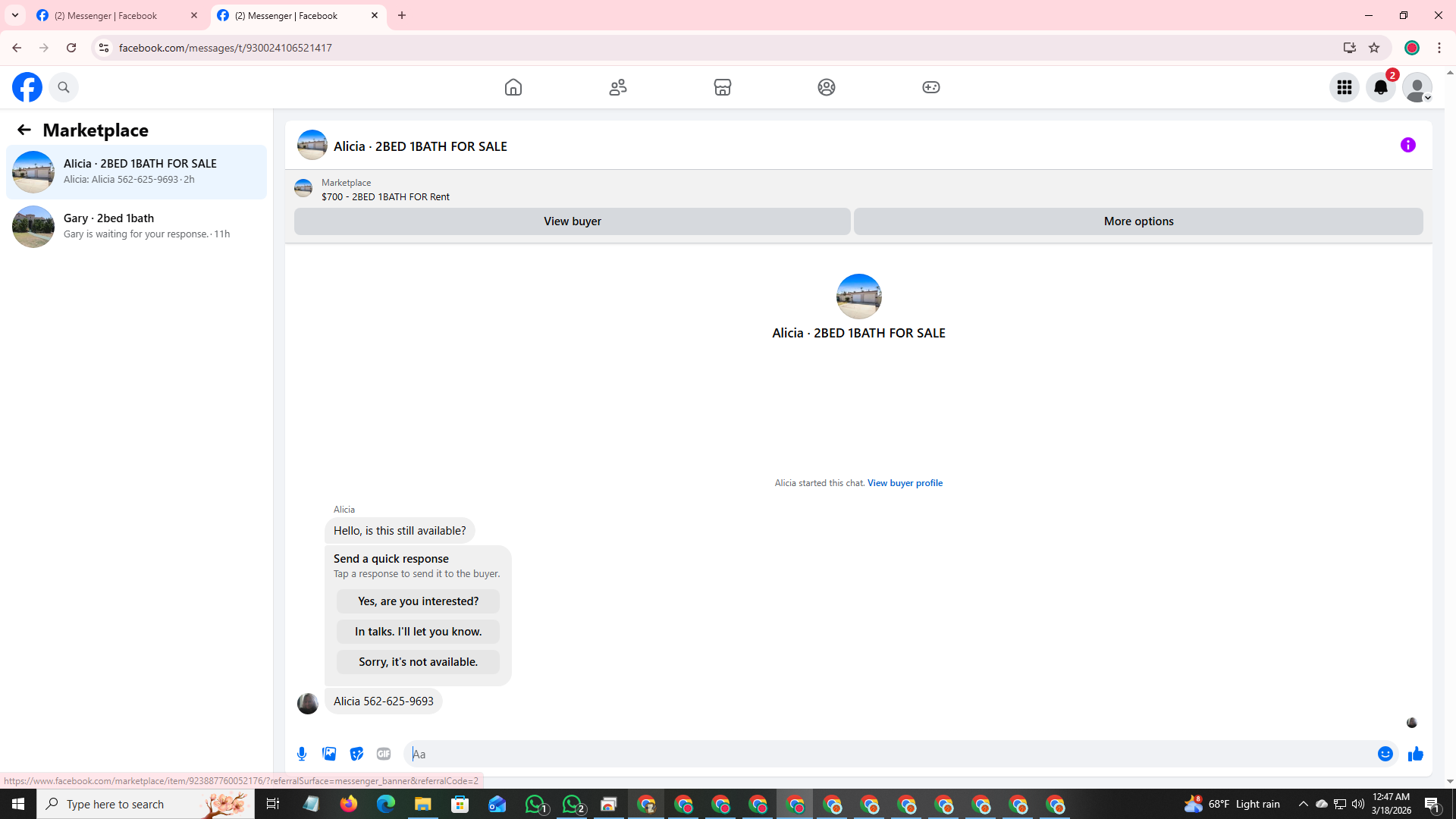Click the listing thumbnail in the chat header
1456x819 pixels.
[312, 145]
